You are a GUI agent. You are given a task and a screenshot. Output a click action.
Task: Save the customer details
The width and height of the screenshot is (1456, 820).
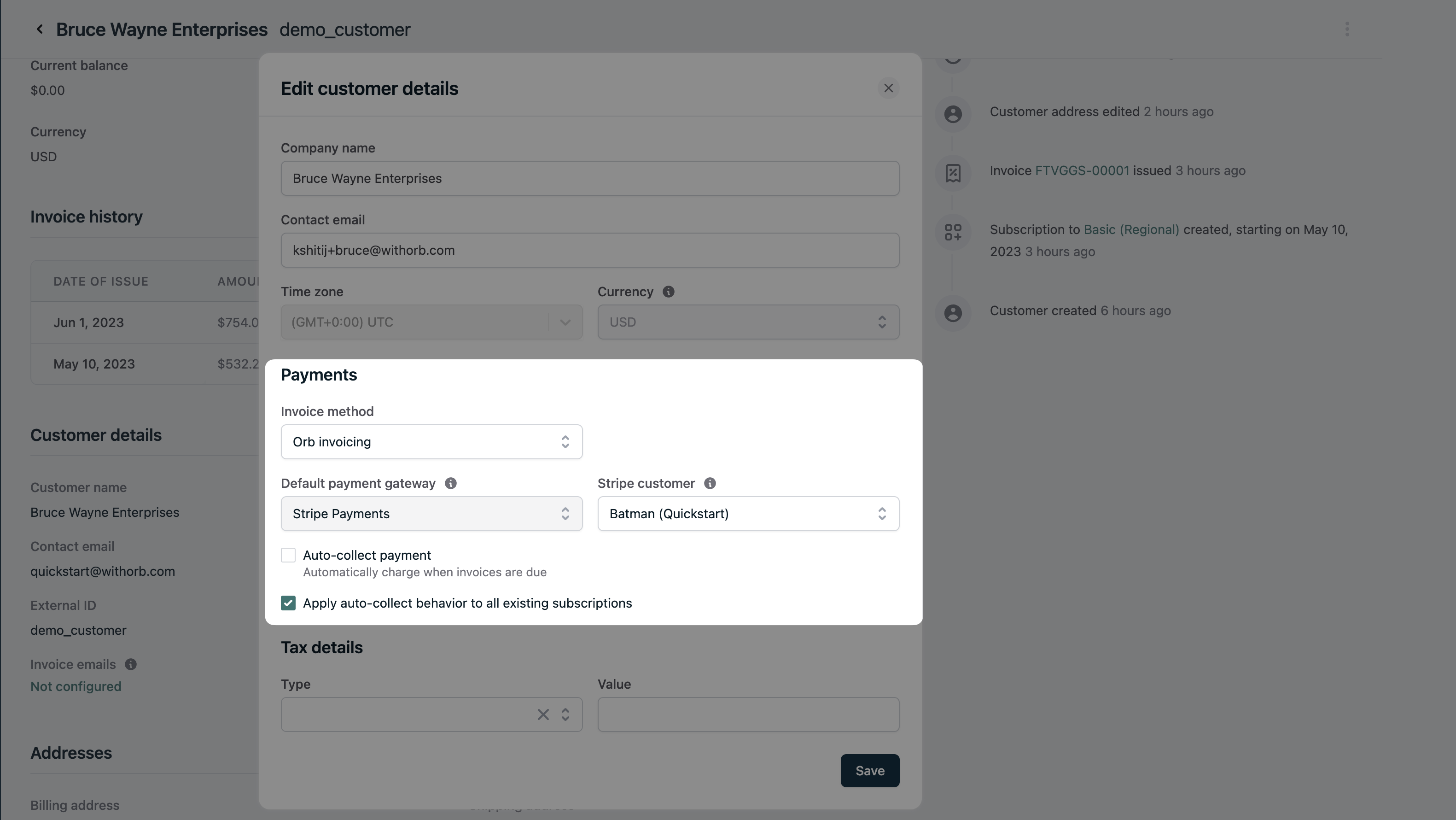coord(869,771)
